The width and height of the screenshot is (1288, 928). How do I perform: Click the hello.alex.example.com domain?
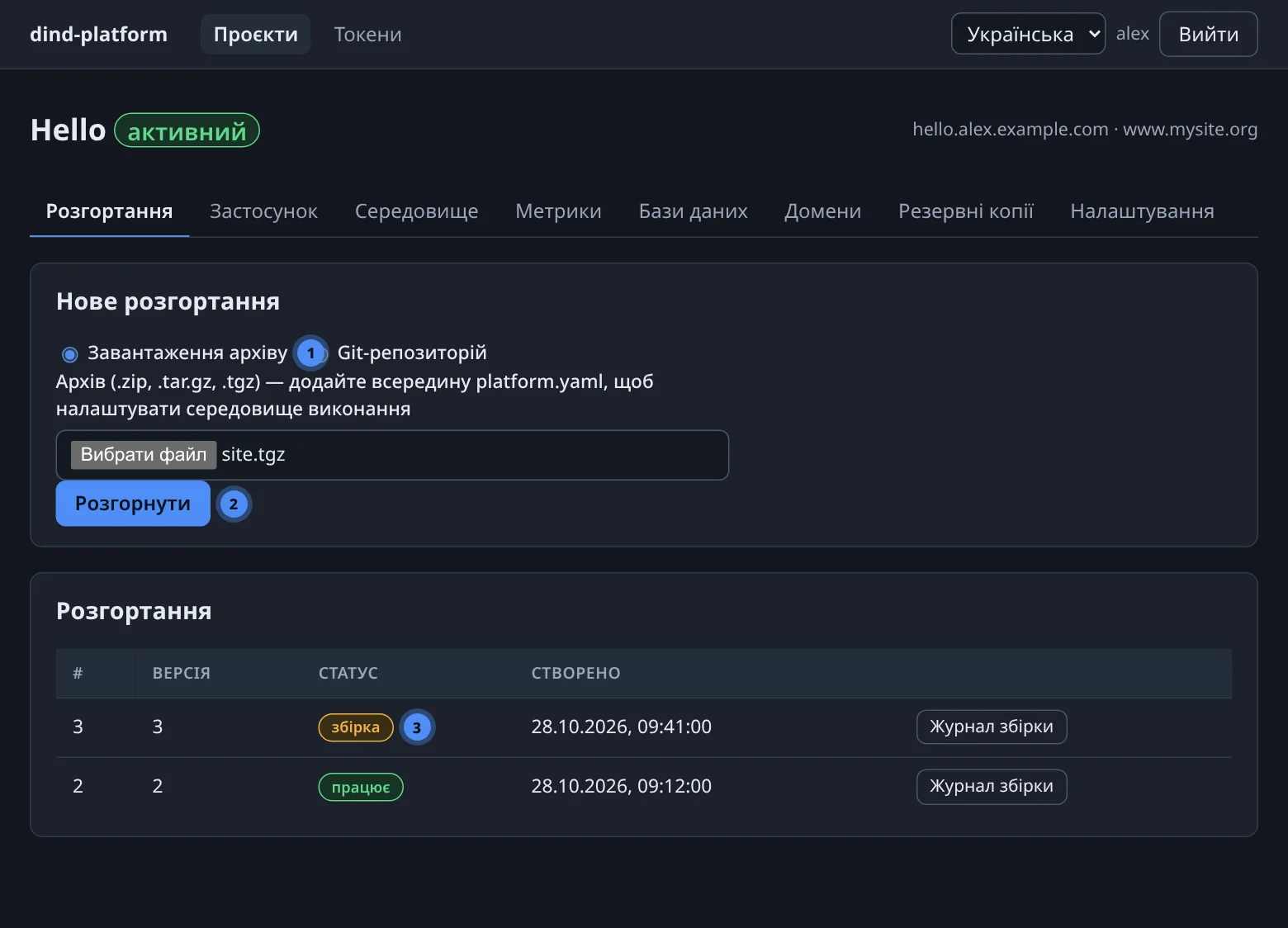pyautogui.click(x=1010, y=129)
